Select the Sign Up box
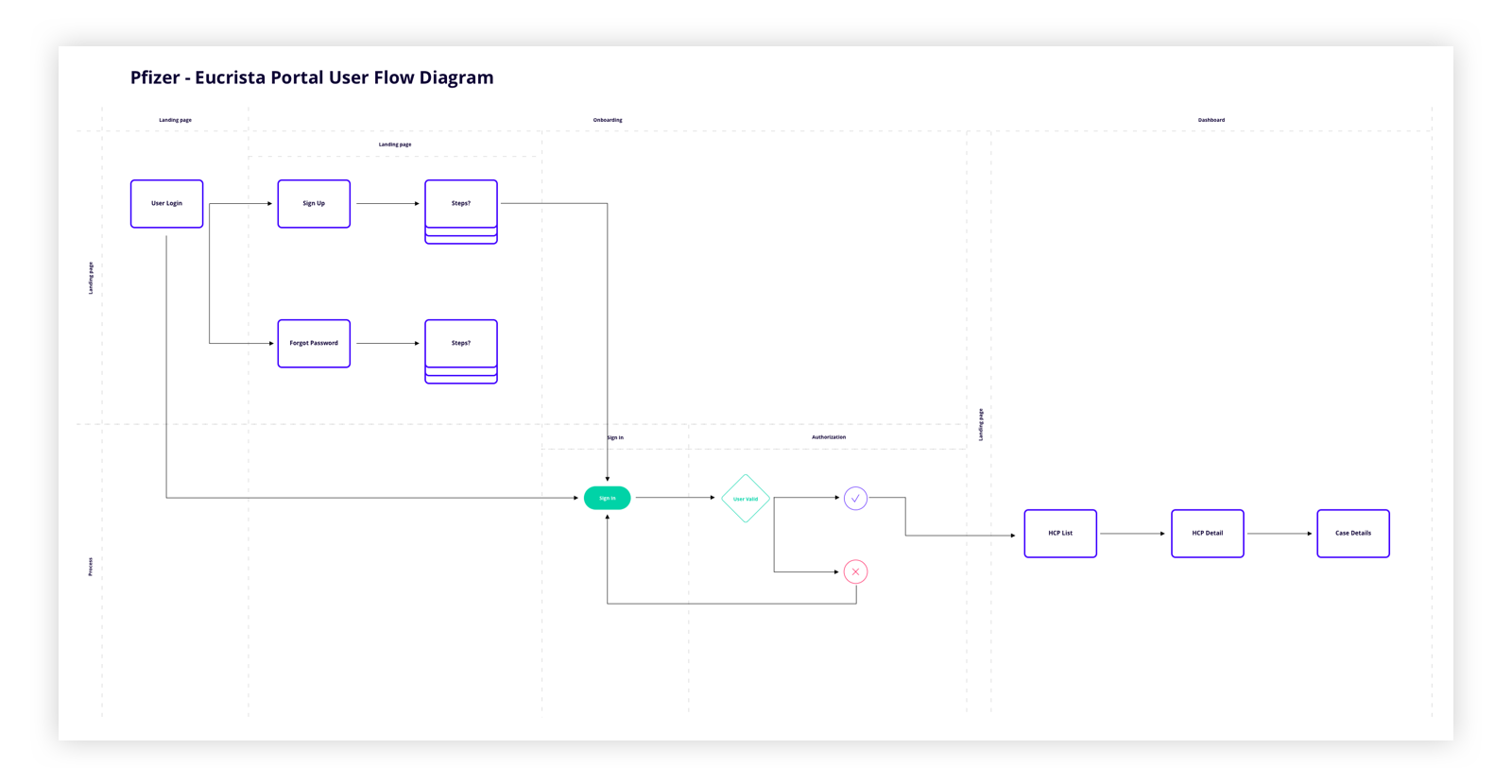 click(x=314, y=203)
